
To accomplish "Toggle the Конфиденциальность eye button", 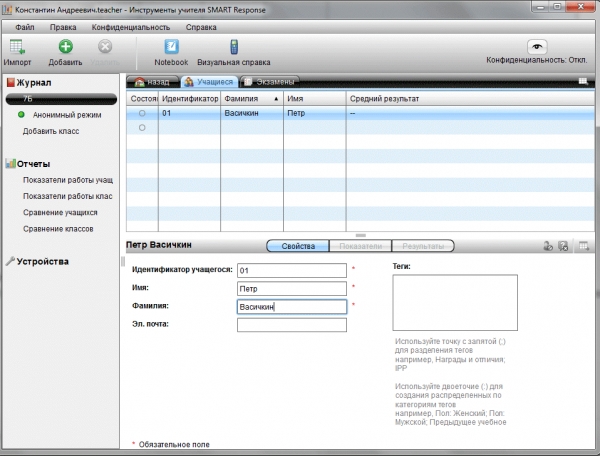I will 537,47.
